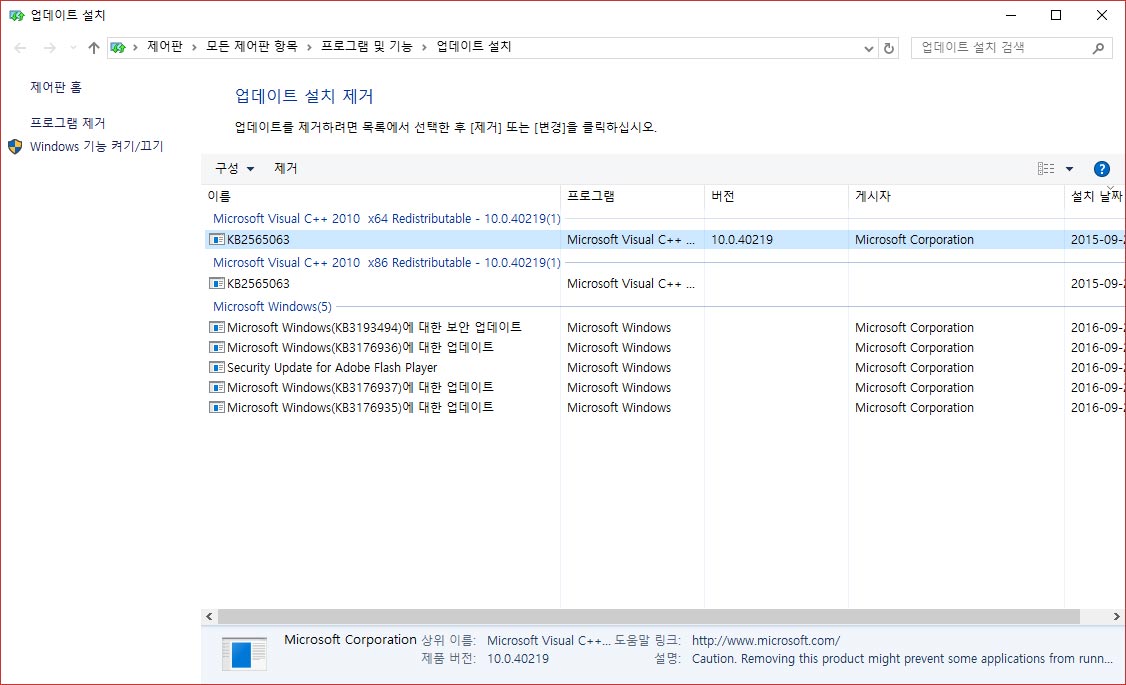The width and height of the screenshot is (1126, 685).
Task: Select the KB3176935 업데이트 row
Action: pos(664,408)
